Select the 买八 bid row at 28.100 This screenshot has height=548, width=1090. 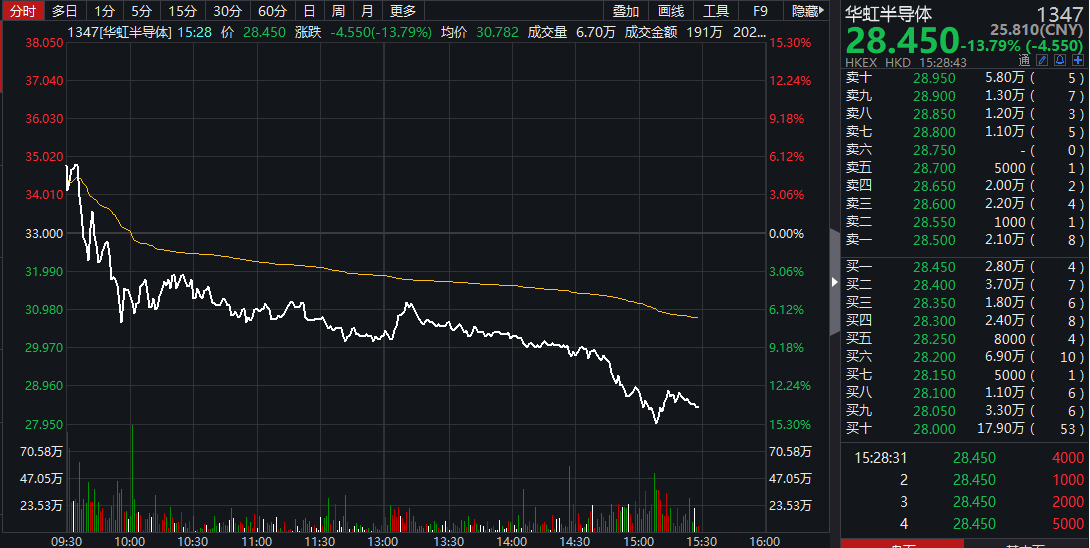click(x=965, y=393)
